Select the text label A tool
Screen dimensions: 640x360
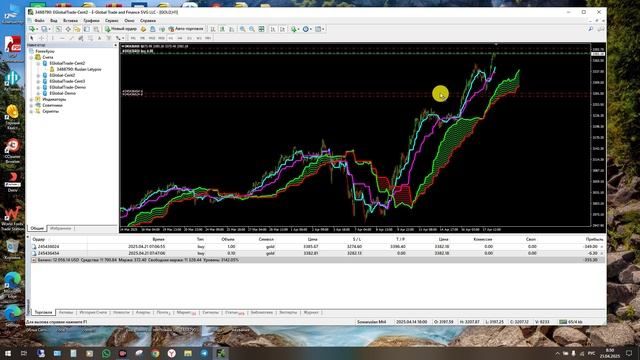pos(99,38)
